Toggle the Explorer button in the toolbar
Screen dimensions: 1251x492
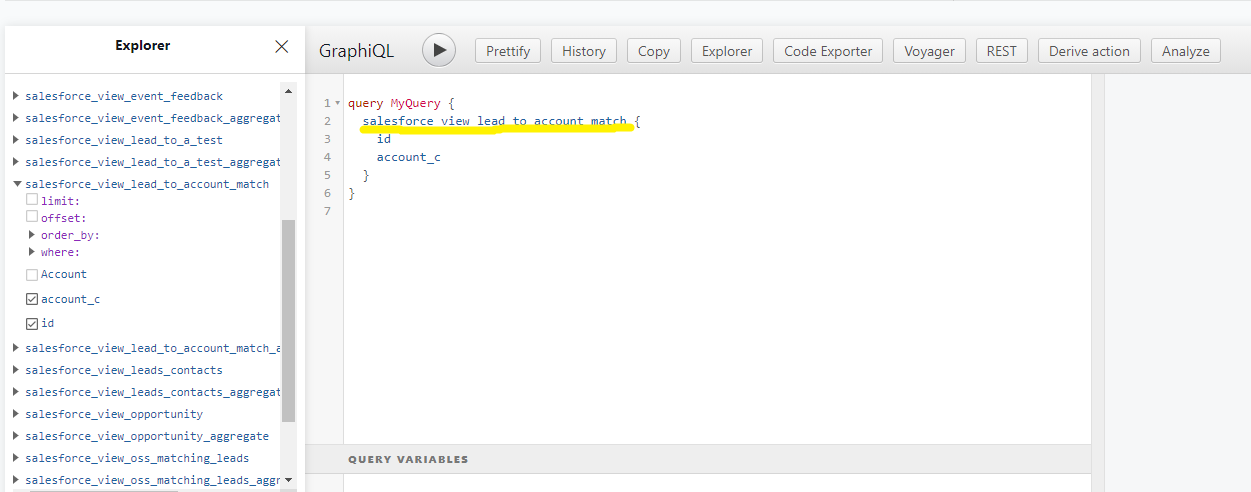[727, 51]
